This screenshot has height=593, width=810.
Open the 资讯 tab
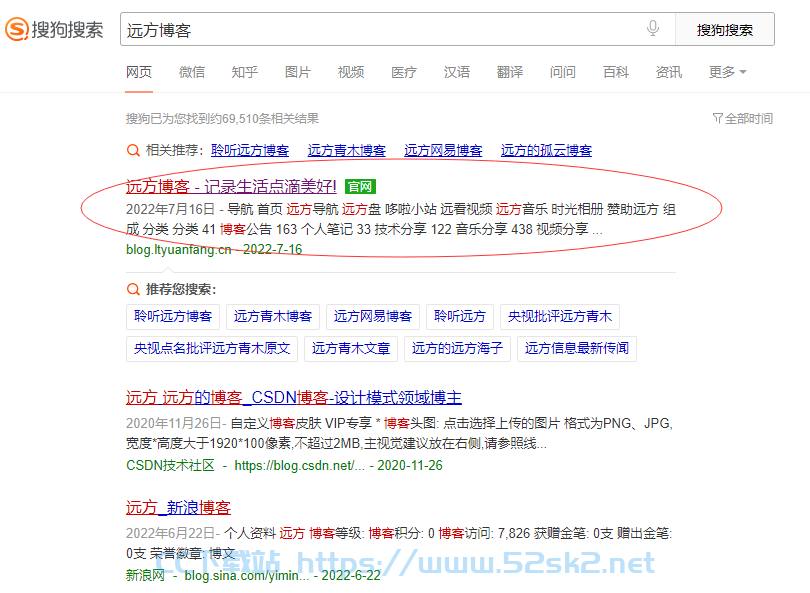[668, 72]
